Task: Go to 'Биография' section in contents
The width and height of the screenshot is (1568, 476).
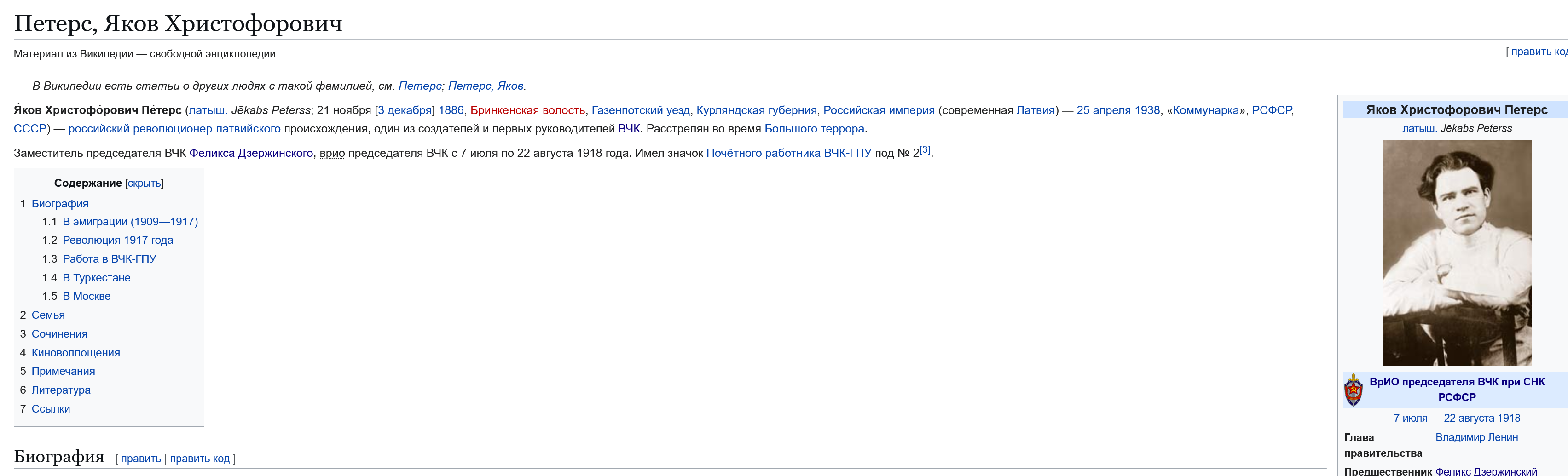Action: coord(60,204)
